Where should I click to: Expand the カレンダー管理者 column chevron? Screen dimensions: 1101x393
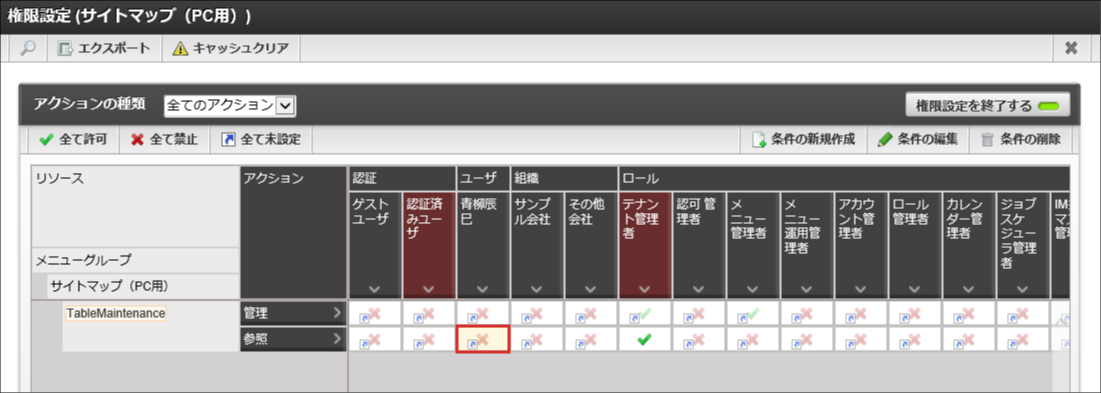(968, 288)
